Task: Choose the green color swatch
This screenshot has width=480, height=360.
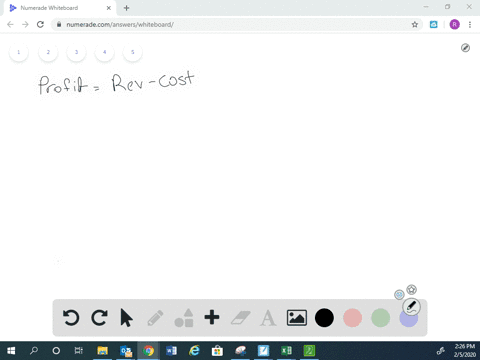Action: pyautogui.click(x=380, y=318)
